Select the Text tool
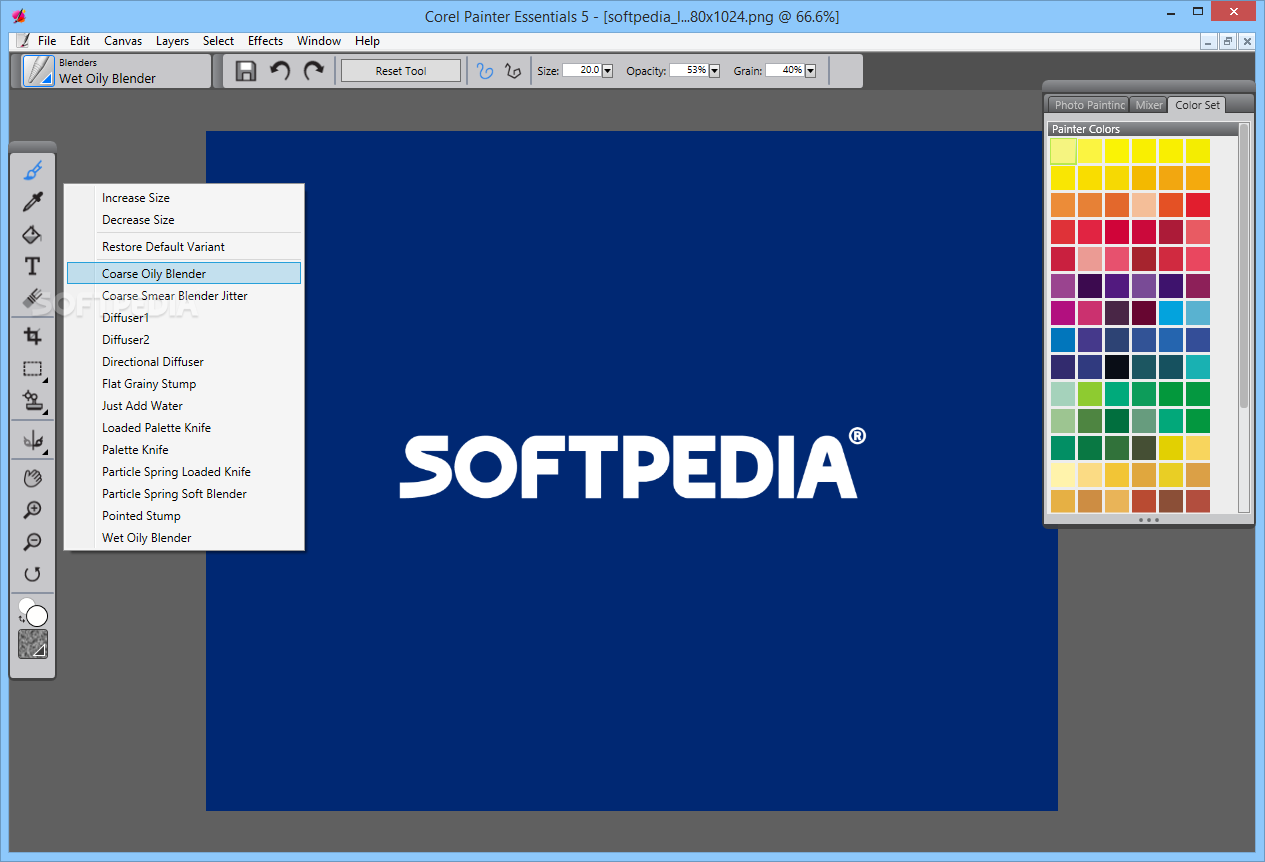 click(x=32, y=266)
